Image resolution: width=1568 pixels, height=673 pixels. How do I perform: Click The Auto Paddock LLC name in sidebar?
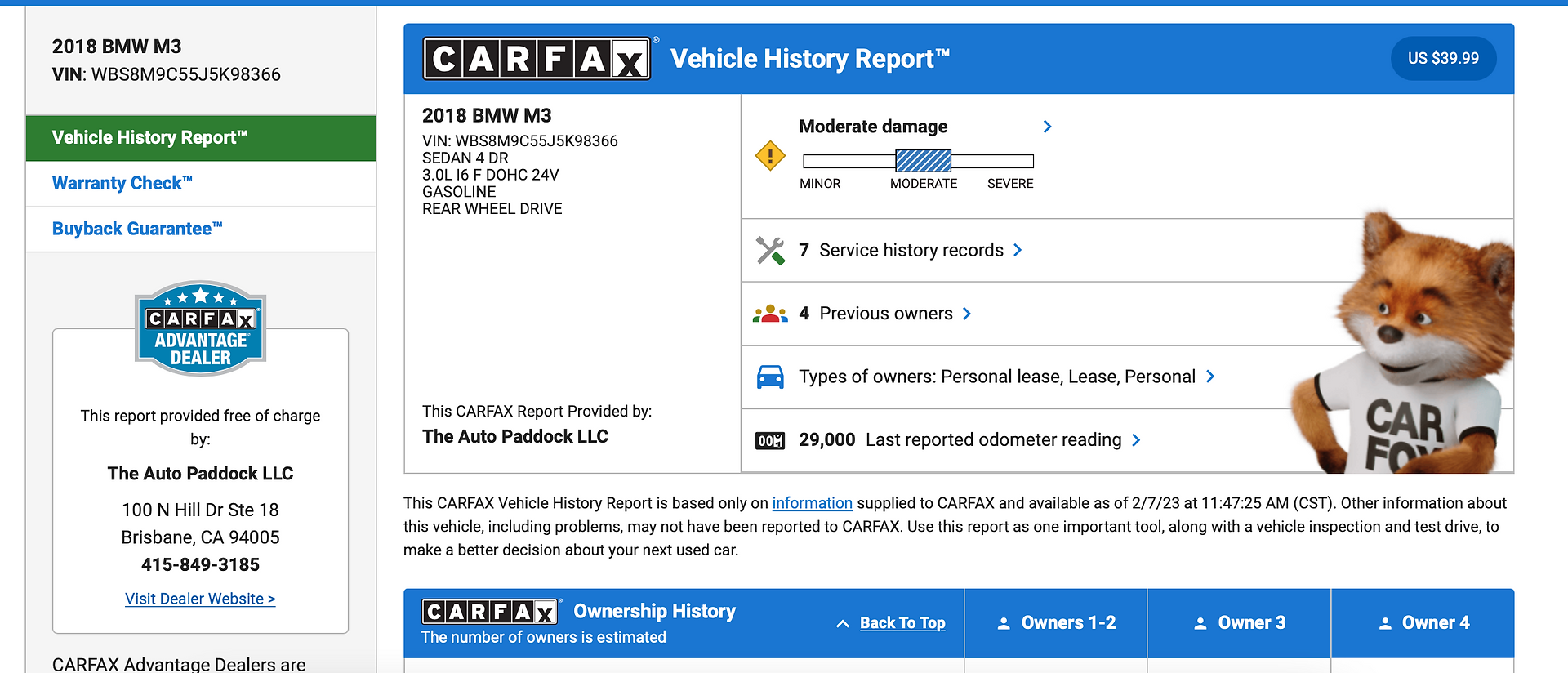(x=200, y=474)
